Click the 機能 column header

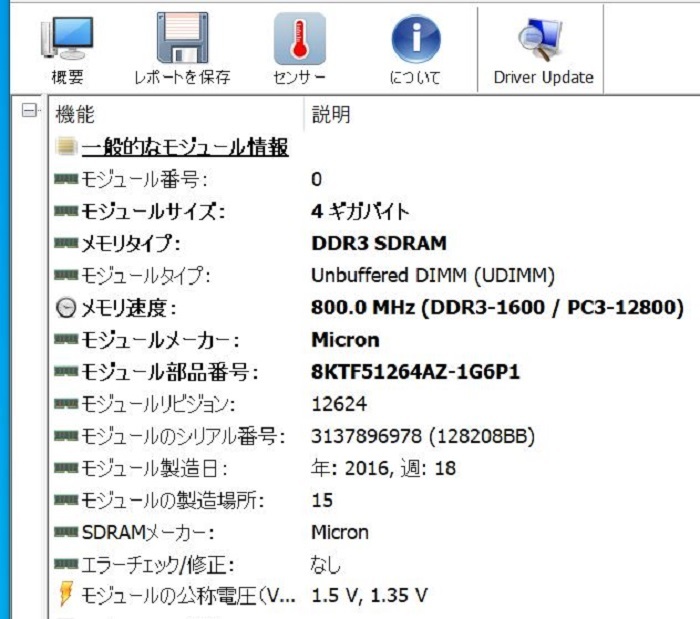[75, 115]
